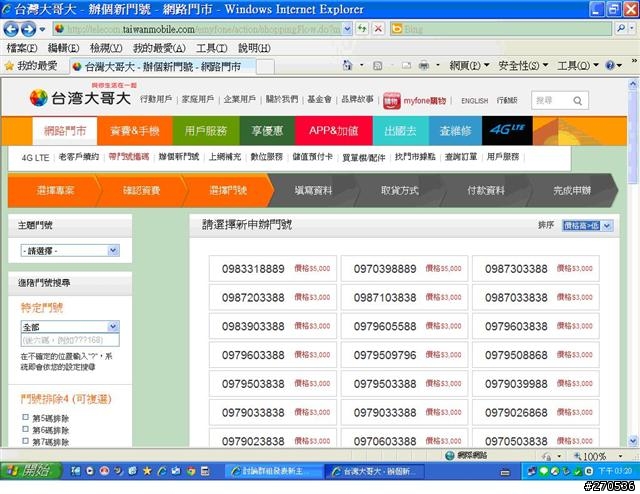
Task: Expand the address bar URL history dropdown
Action: (347, 29)
